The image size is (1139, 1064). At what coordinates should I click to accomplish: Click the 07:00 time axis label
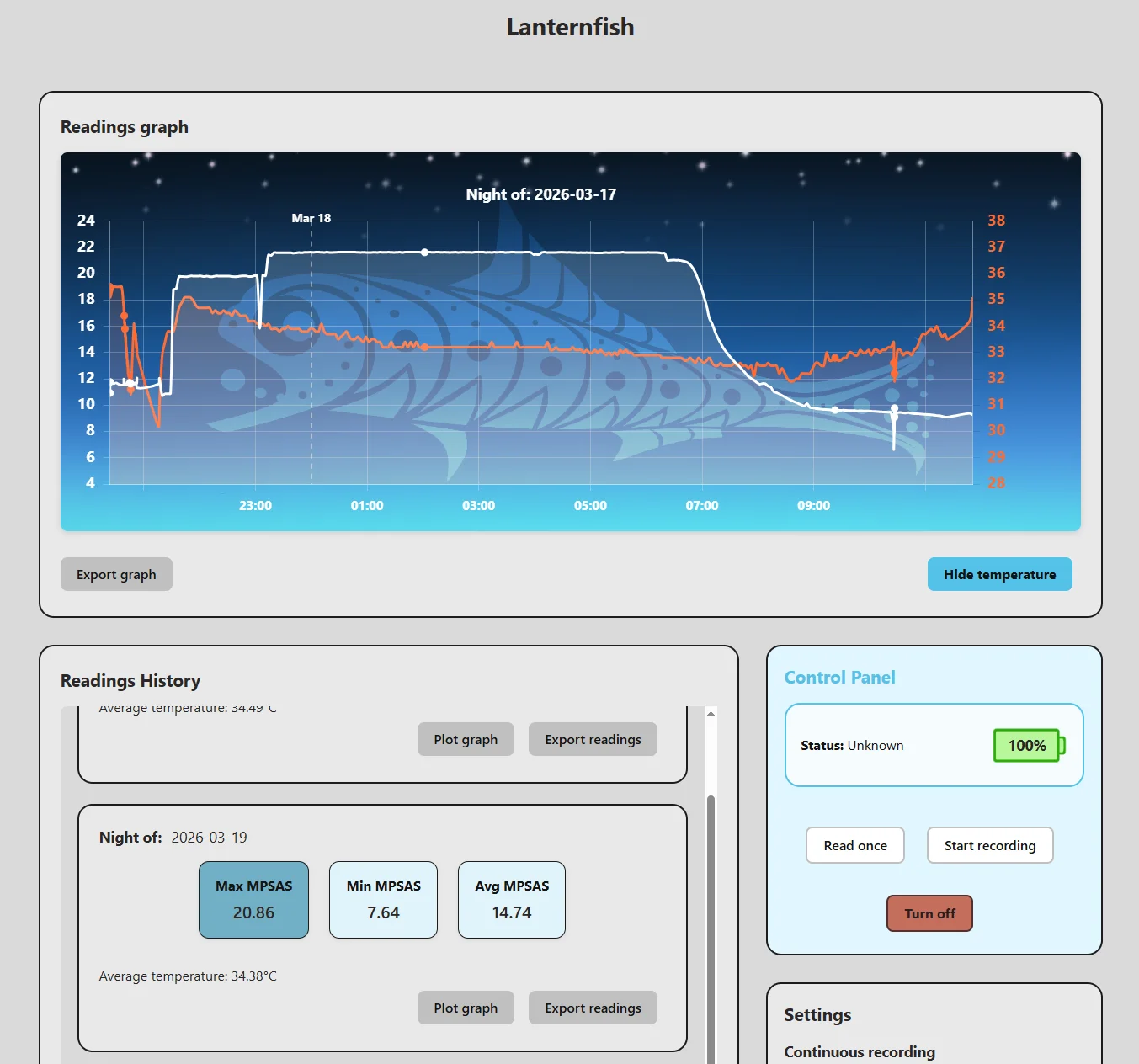[702, 506]
